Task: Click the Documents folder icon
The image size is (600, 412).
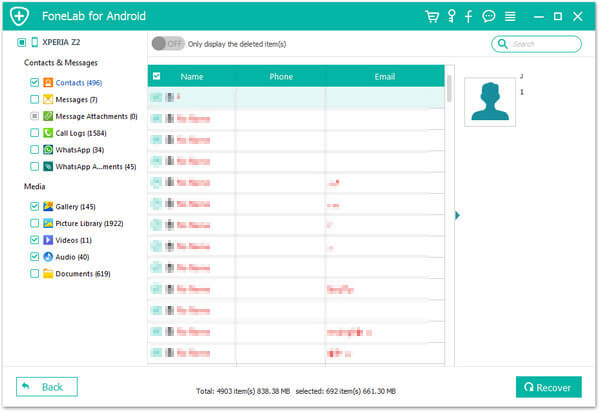Action: click(48, 273)
